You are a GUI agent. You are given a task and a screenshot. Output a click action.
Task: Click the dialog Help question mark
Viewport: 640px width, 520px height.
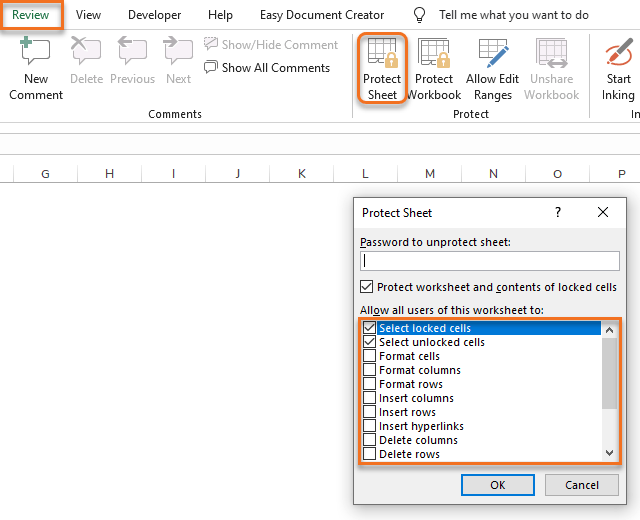point(558,212)
